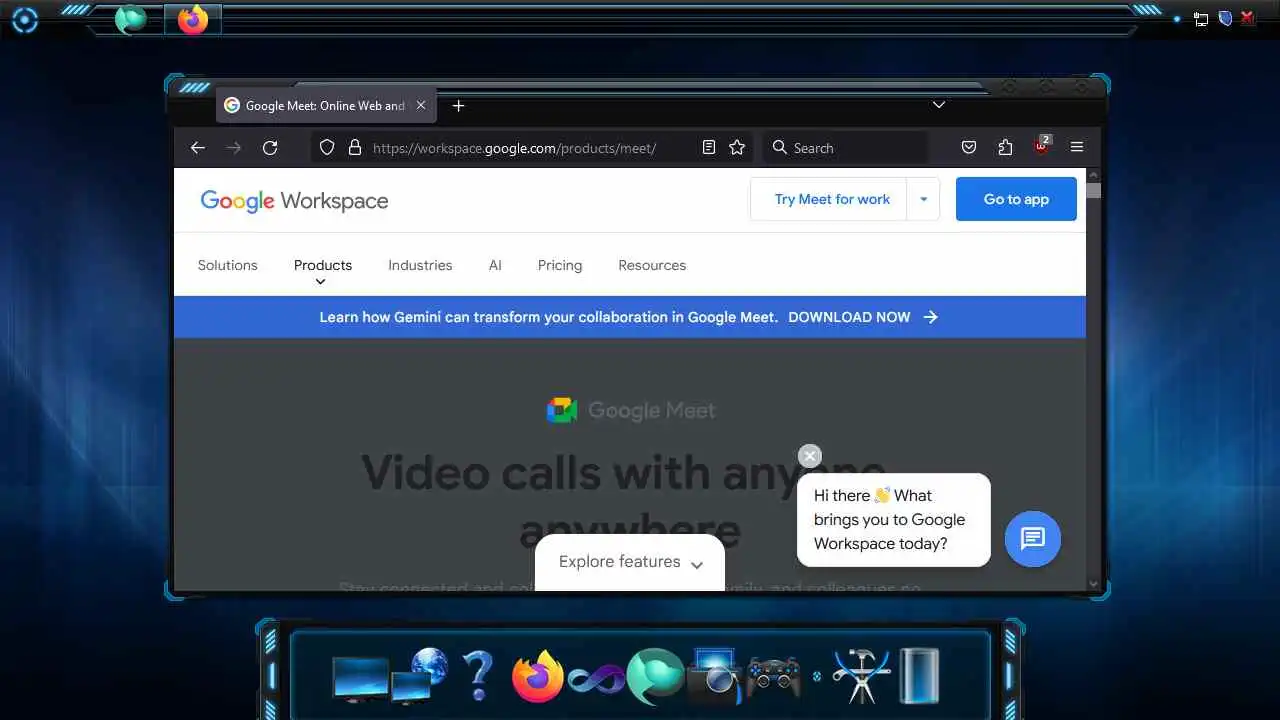Focus the Firefox Search box
Screen dimensions: 1280x720
tap(846, 148)
